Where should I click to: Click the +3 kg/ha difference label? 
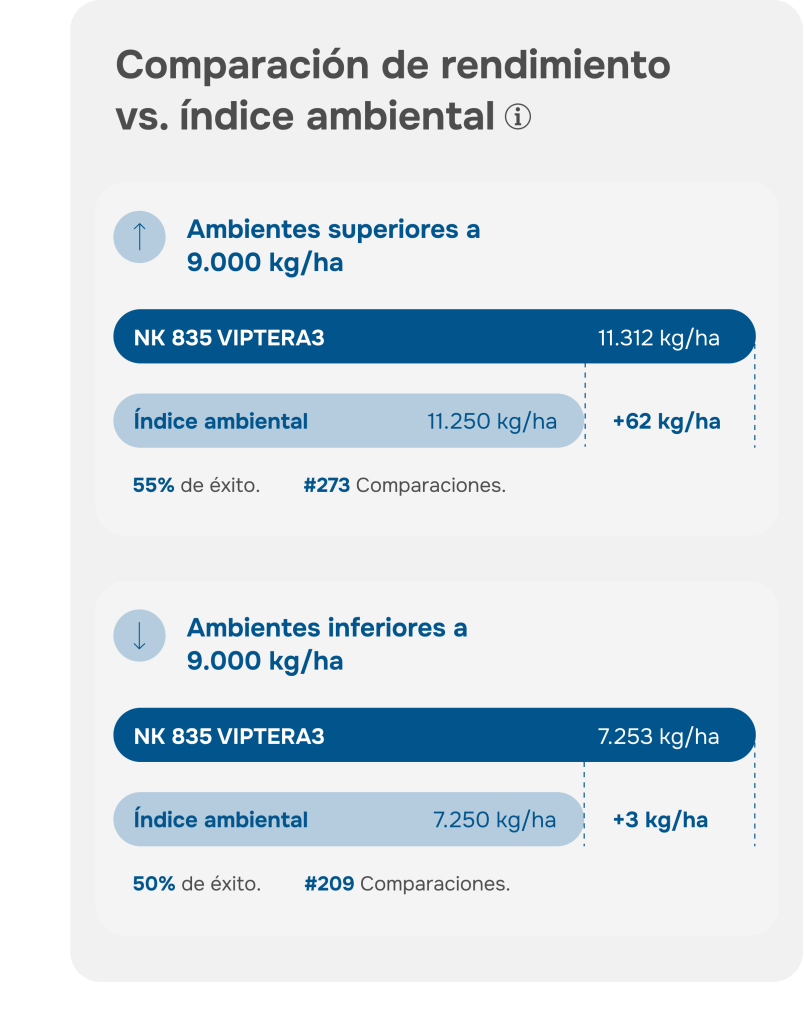click(660, 820)
